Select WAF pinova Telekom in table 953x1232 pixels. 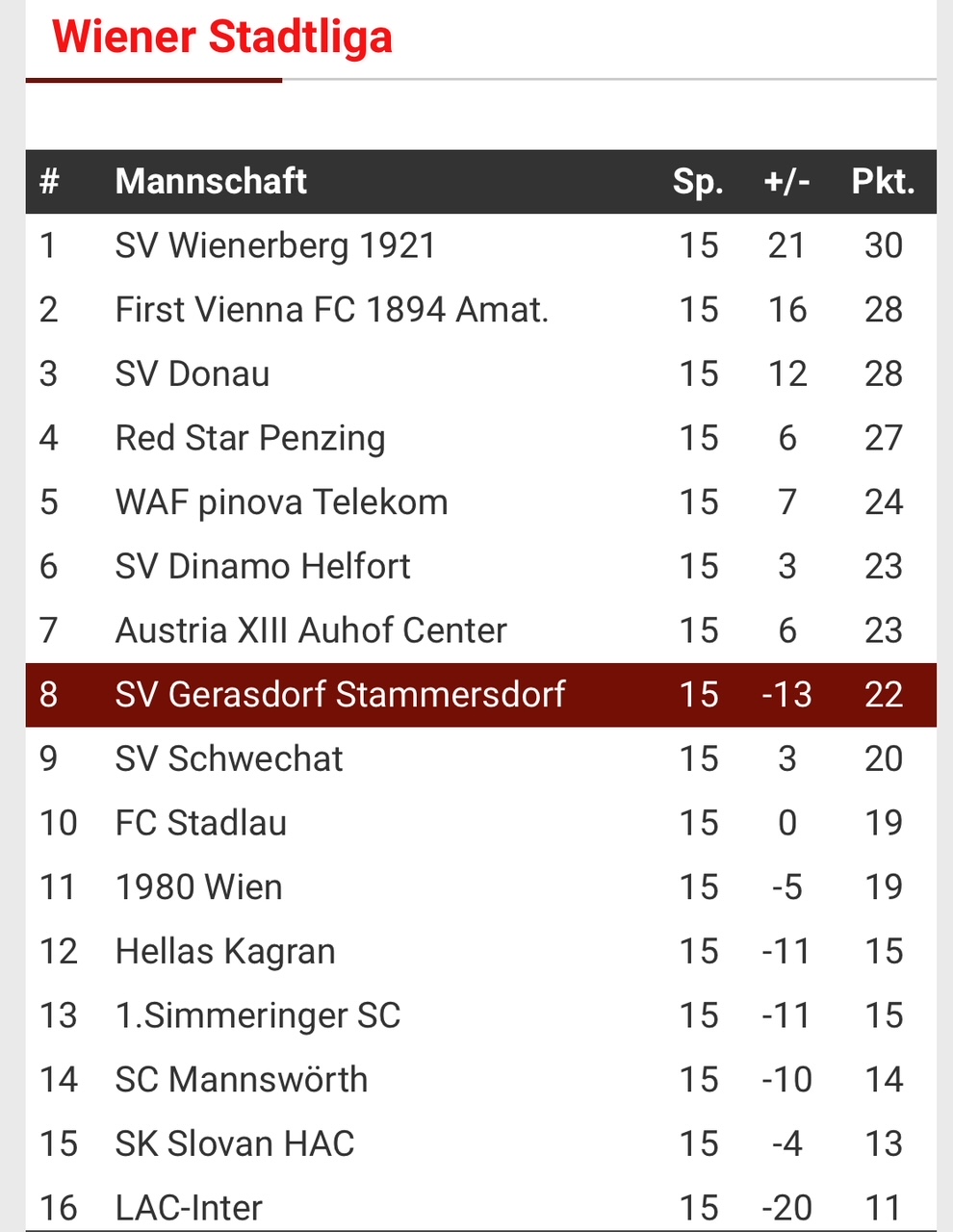(x=480, y=502)
